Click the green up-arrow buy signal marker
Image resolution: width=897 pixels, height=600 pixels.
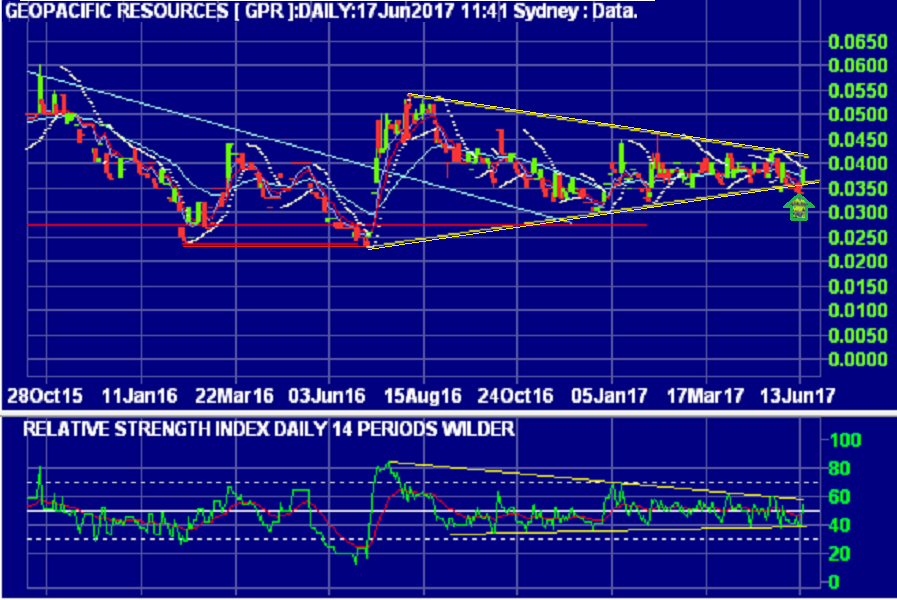click(799, 206)
